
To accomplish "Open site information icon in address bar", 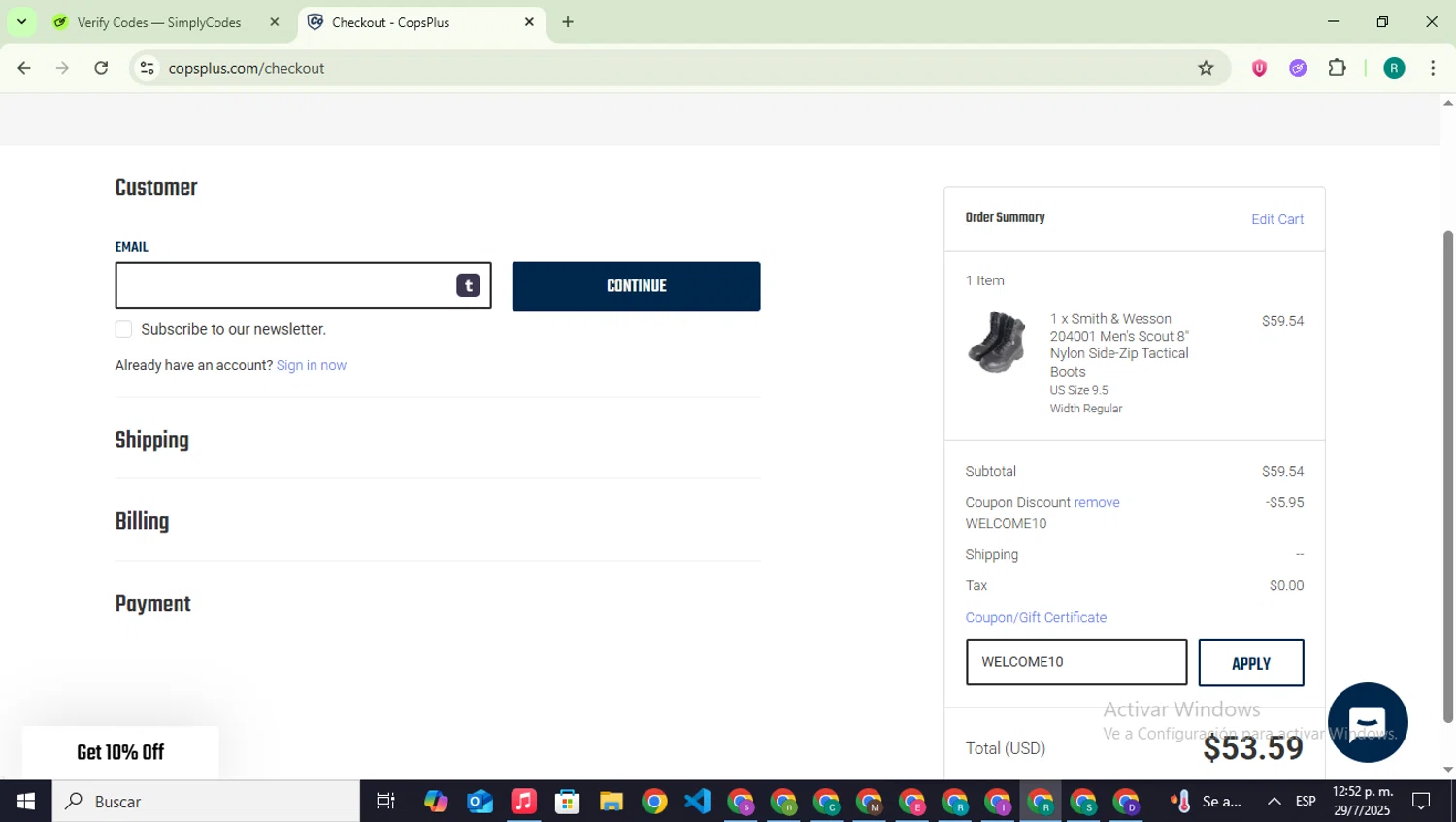I will [147, 68].
